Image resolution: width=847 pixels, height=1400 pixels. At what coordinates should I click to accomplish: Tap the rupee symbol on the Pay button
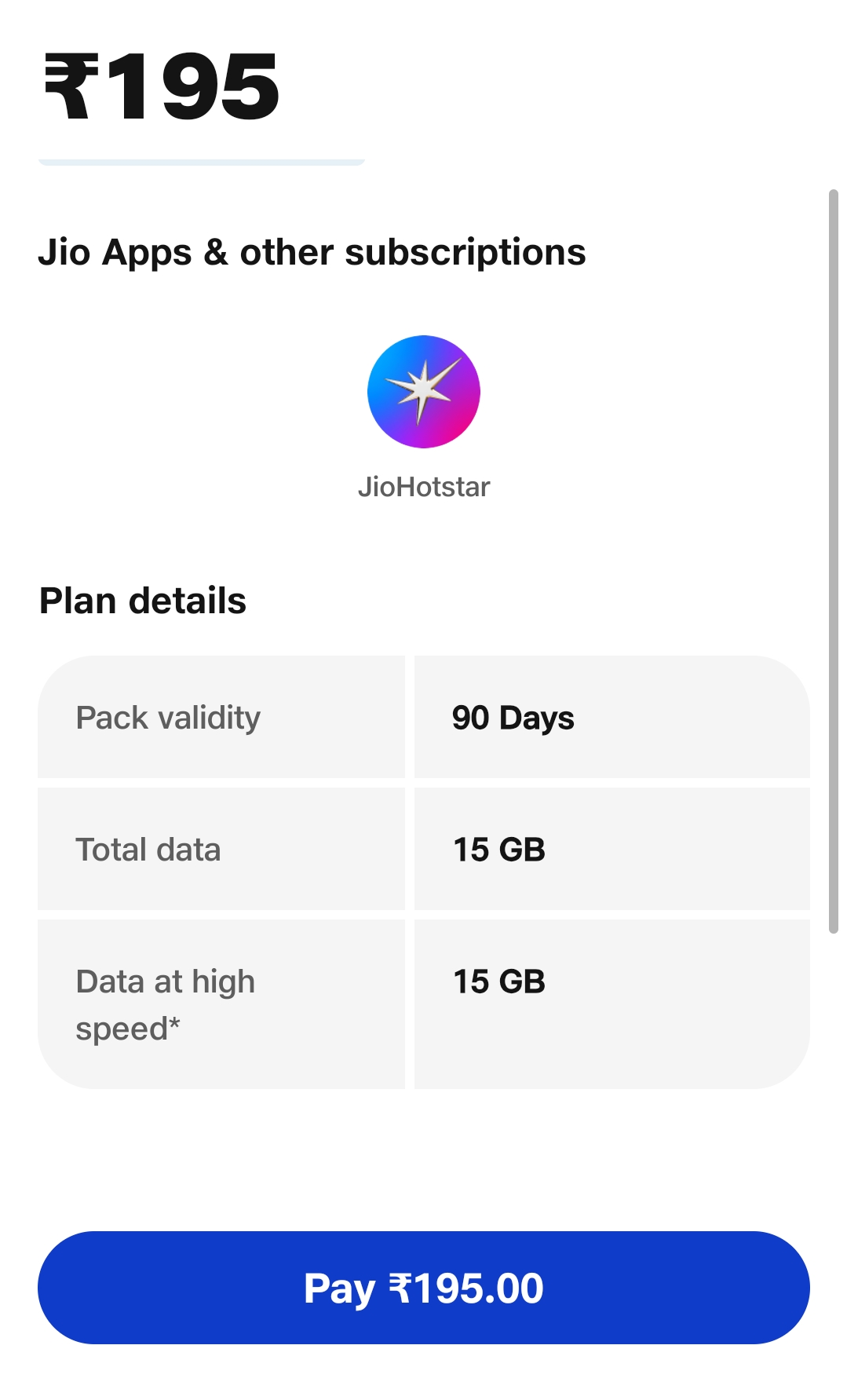(x=400, y=1288)
